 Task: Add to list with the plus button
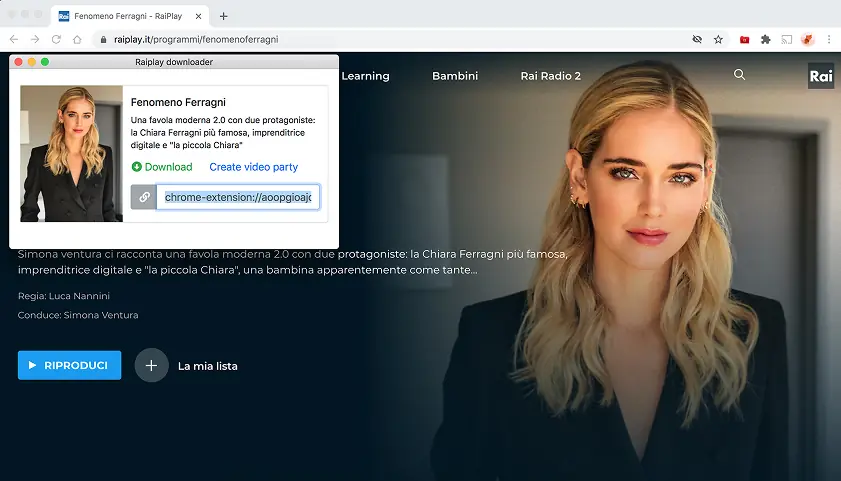(151, 365)
